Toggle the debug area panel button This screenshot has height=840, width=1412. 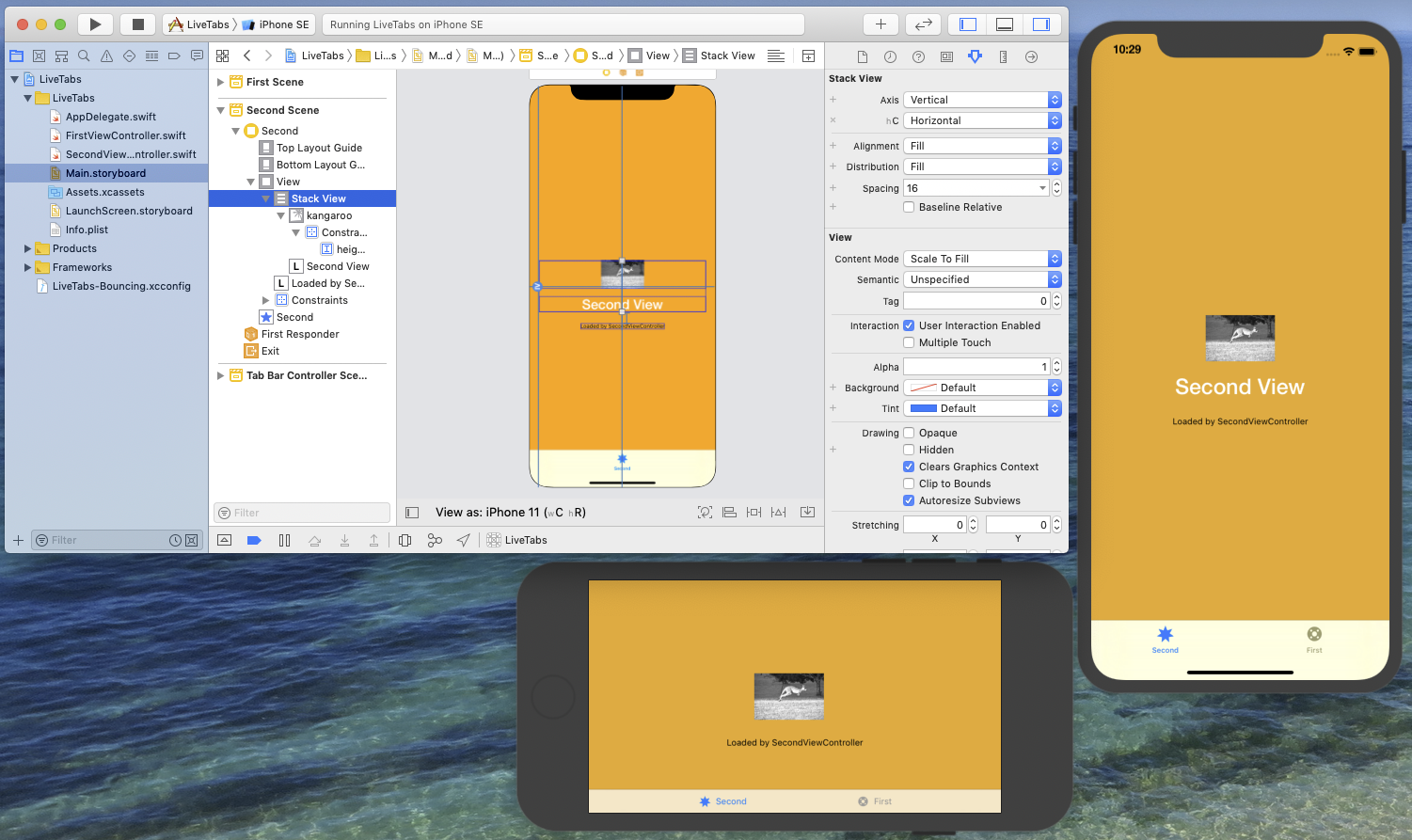(x=1005, y=24)
